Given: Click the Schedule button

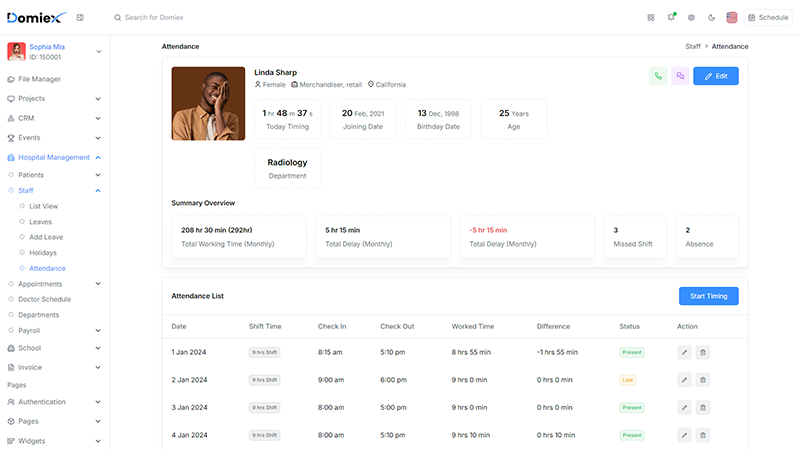Looking at the screenshot, I should point(768,17).
